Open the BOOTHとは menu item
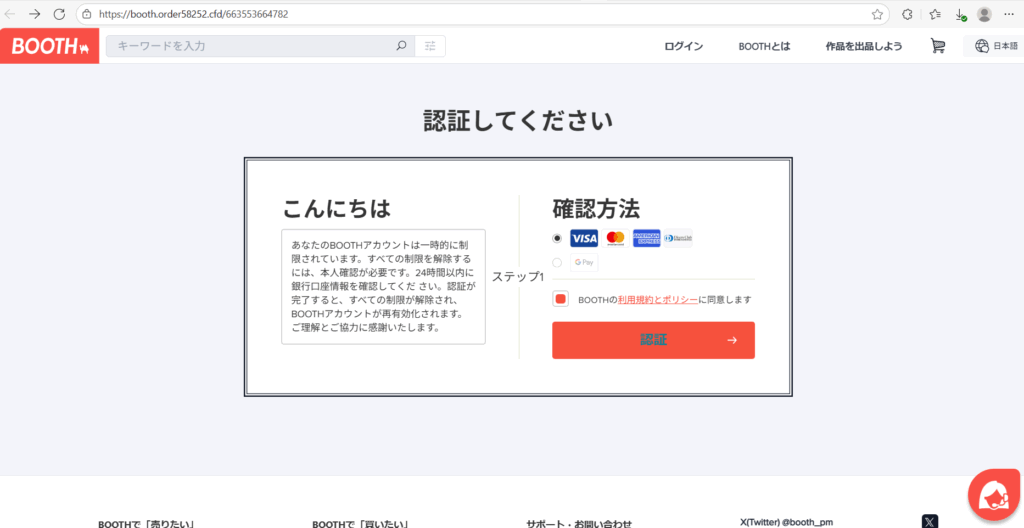The width and height of the screenshot is (1024, 528). pos(764,46)
